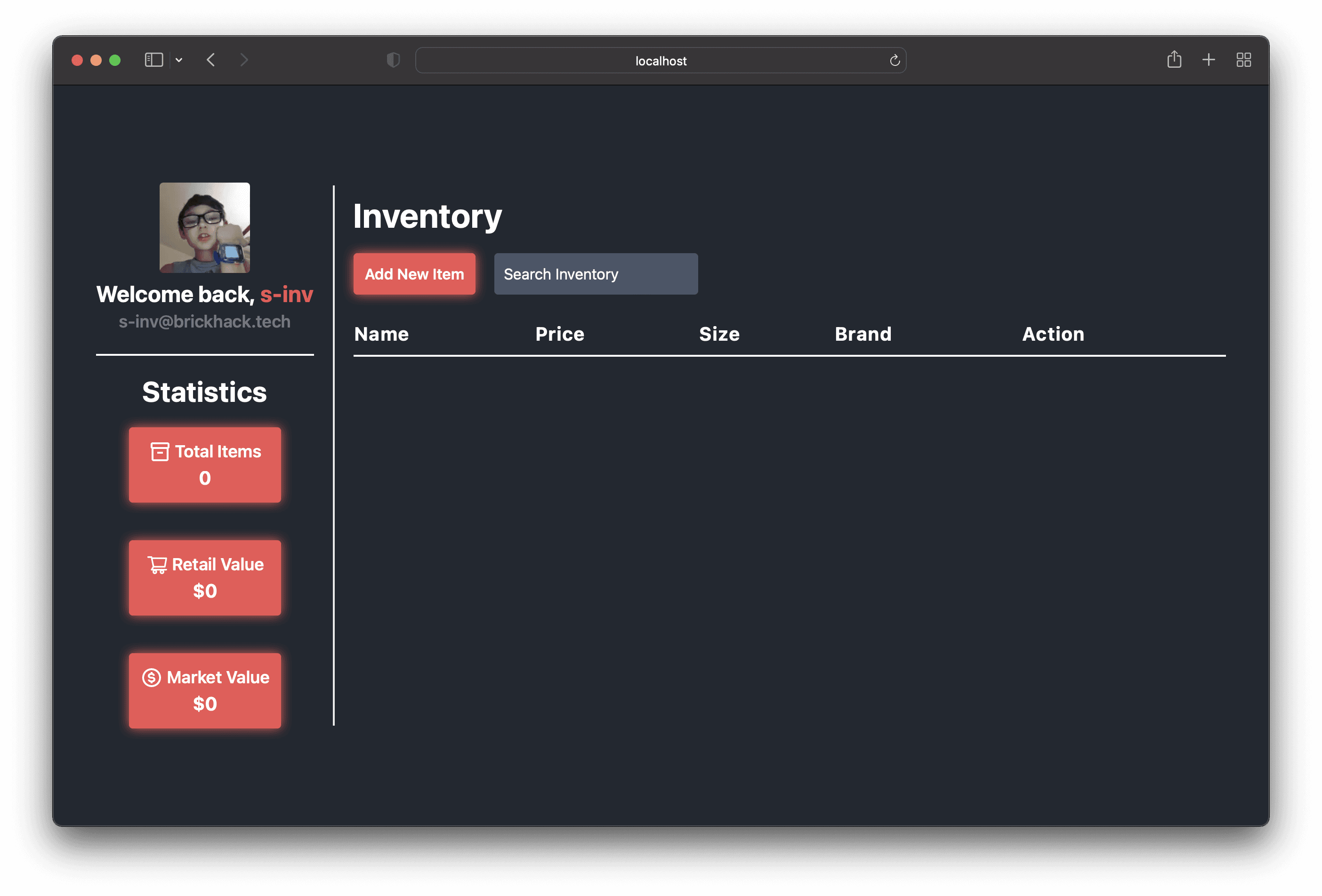Click the forward navigation arrow
This screenshot has height=896, width=1322.
click(244, 60)
